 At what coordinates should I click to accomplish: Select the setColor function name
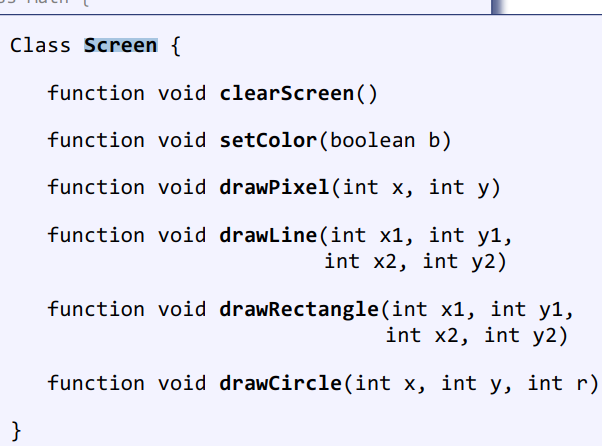click(268, 141)
